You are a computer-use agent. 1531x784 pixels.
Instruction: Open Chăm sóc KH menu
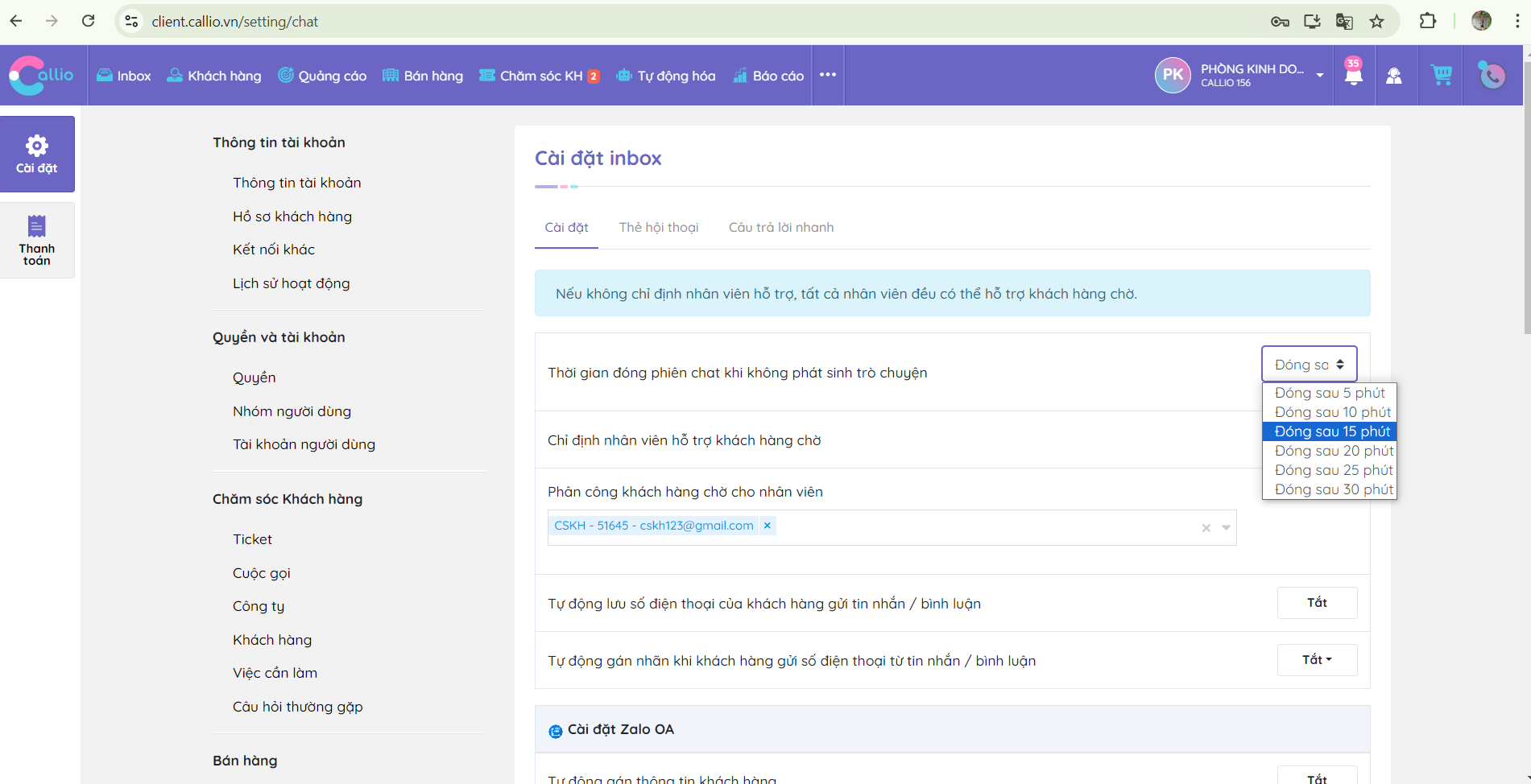pyautogui.click(x=540, y=76)
